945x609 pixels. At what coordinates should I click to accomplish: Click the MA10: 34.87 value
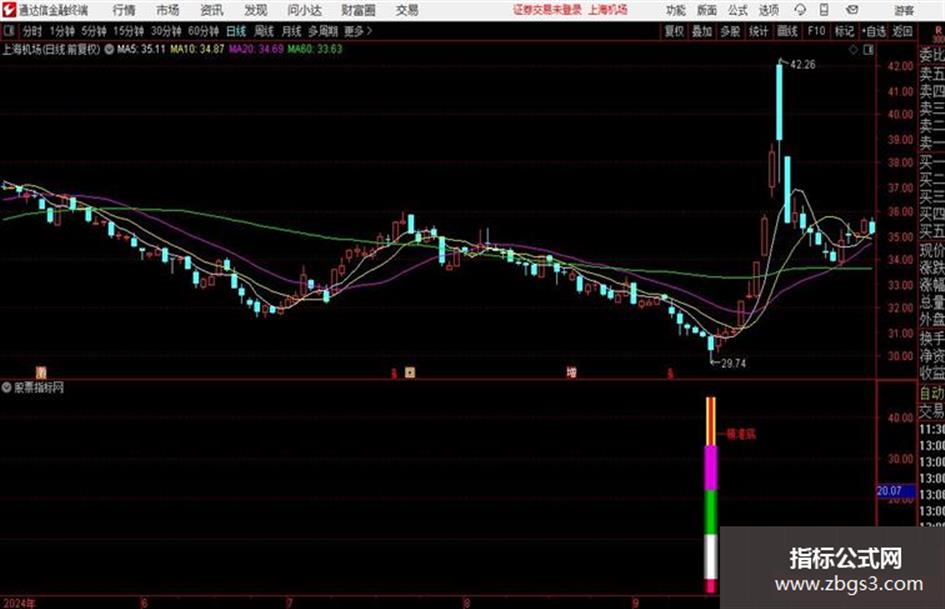(x=197, y=49)
